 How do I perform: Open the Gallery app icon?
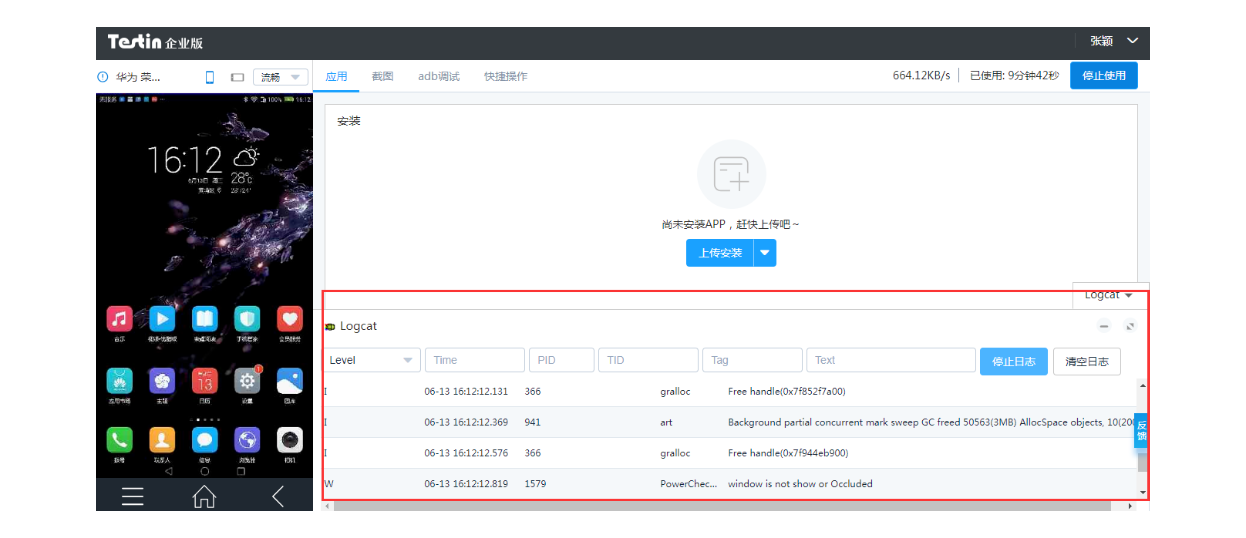tap(290, 381)
